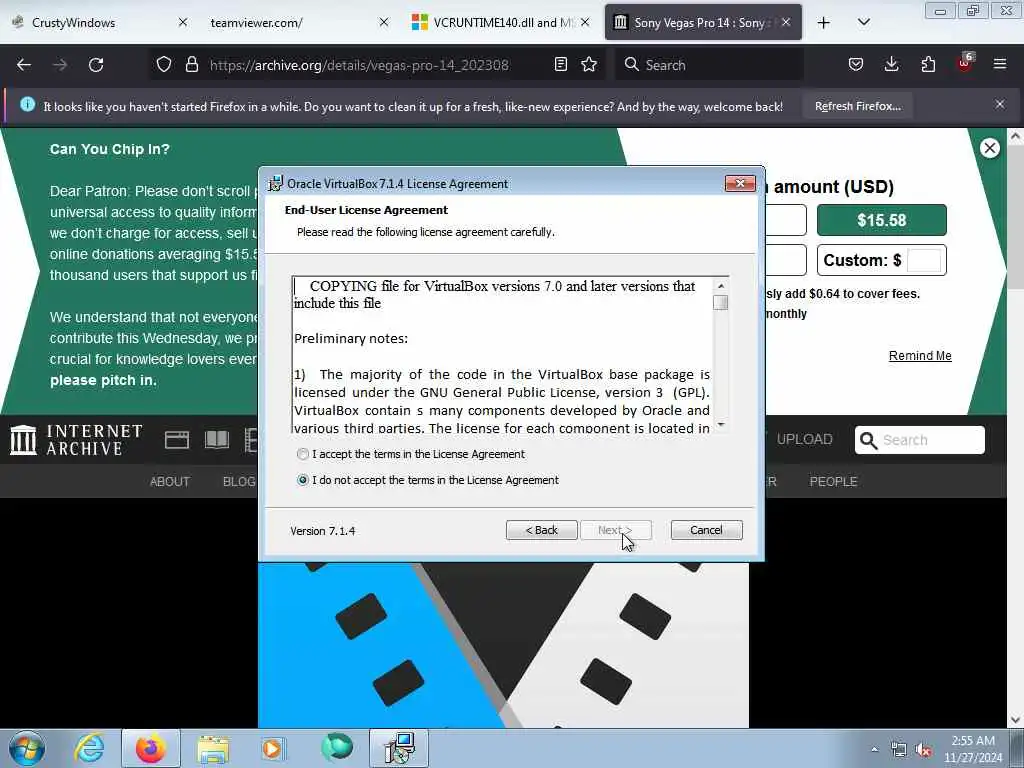The height and width of the screenshot is (768, 1024).
Task: Switch to the VCRUNTIME140.dll tab
Action: (x=503, y=23)
